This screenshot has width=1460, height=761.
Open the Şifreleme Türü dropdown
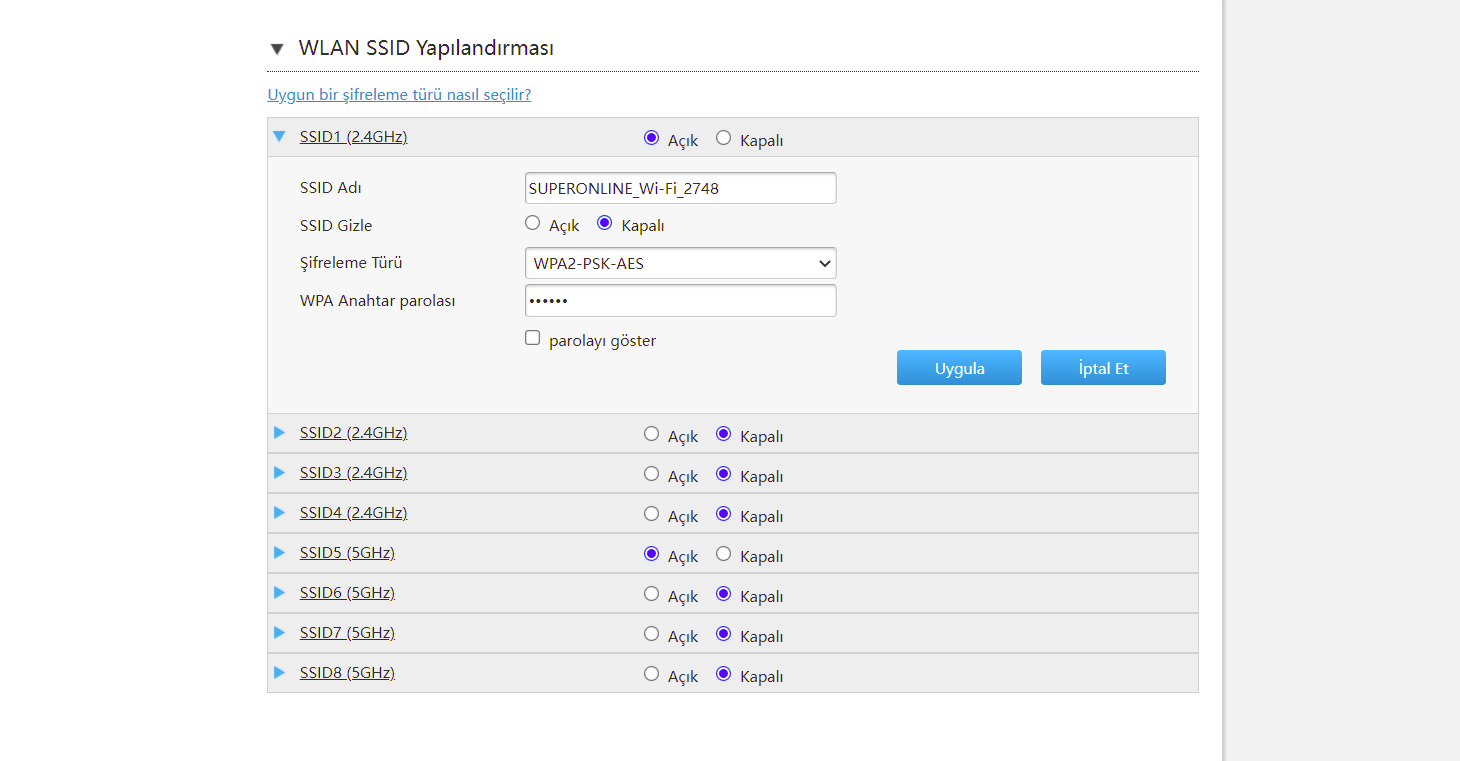pyautogui.click(x=680, y=264)
